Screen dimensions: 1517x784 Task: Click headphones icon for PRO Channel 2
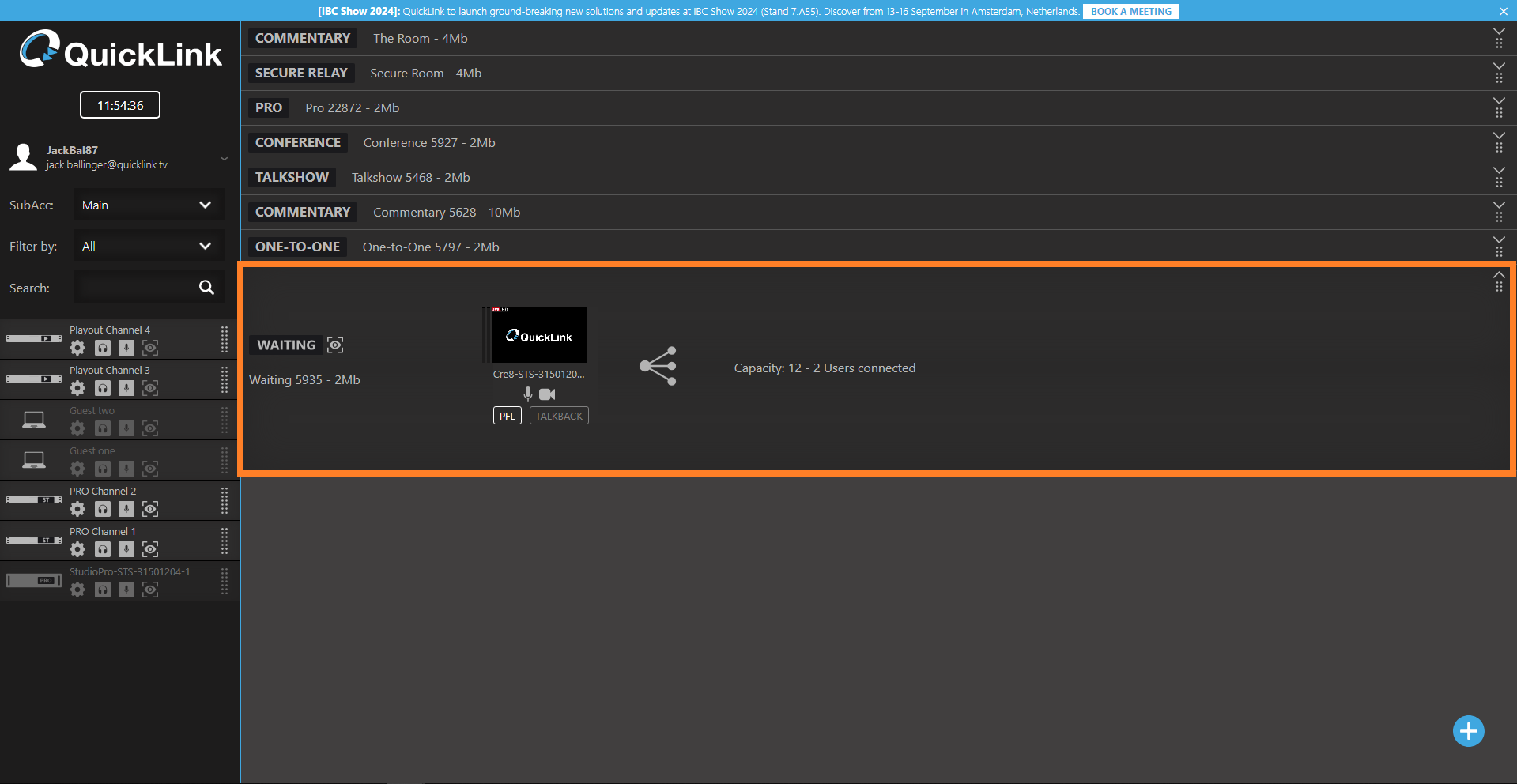[103, 509]
